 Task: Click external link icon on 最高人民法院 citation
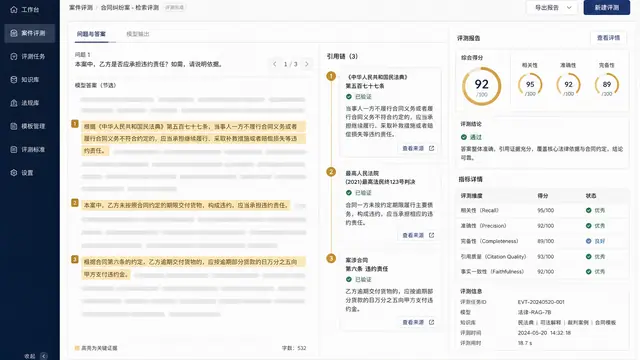[431, 235]
